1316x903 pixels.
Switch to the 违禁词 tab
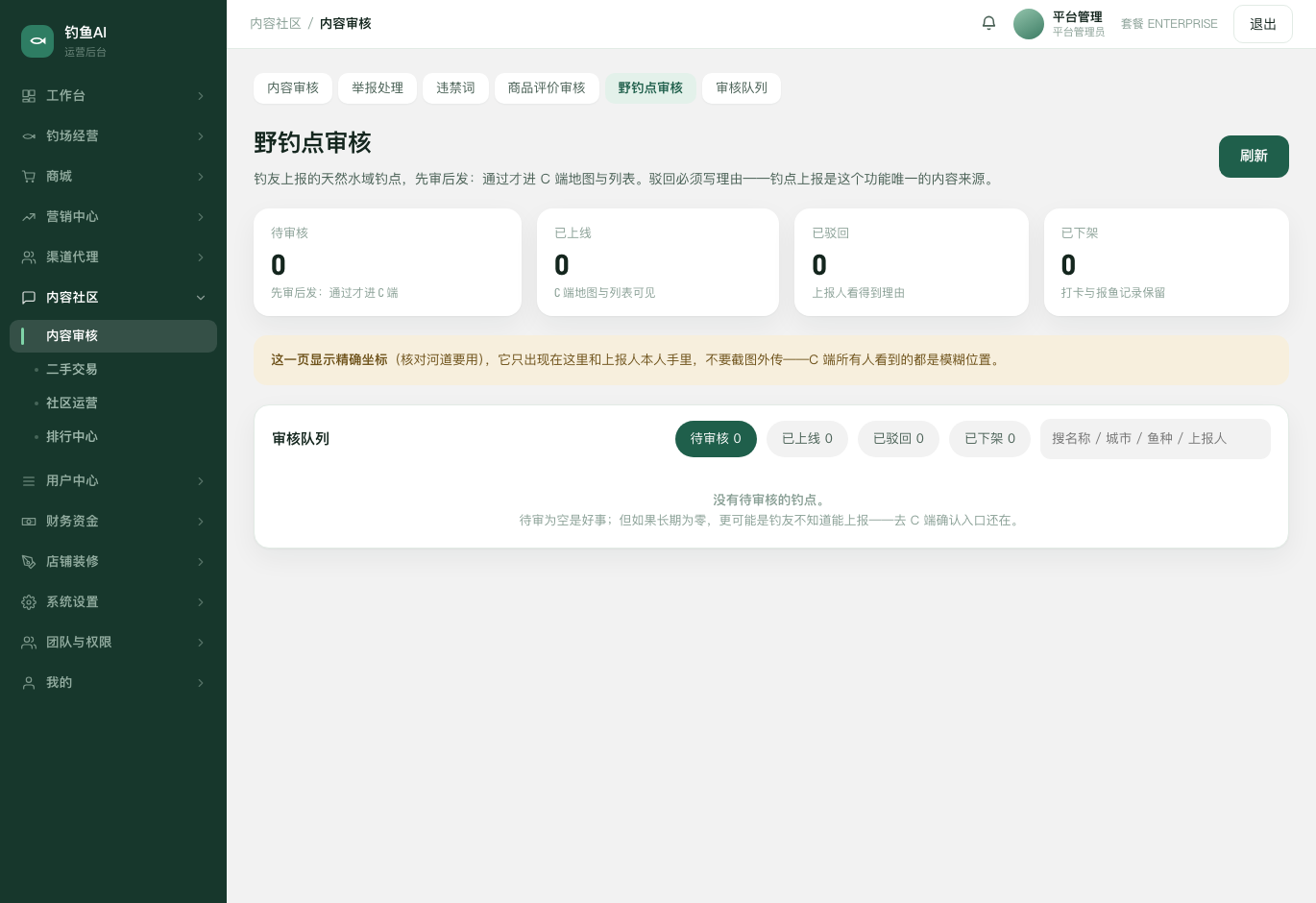click(x=455, y=88)
